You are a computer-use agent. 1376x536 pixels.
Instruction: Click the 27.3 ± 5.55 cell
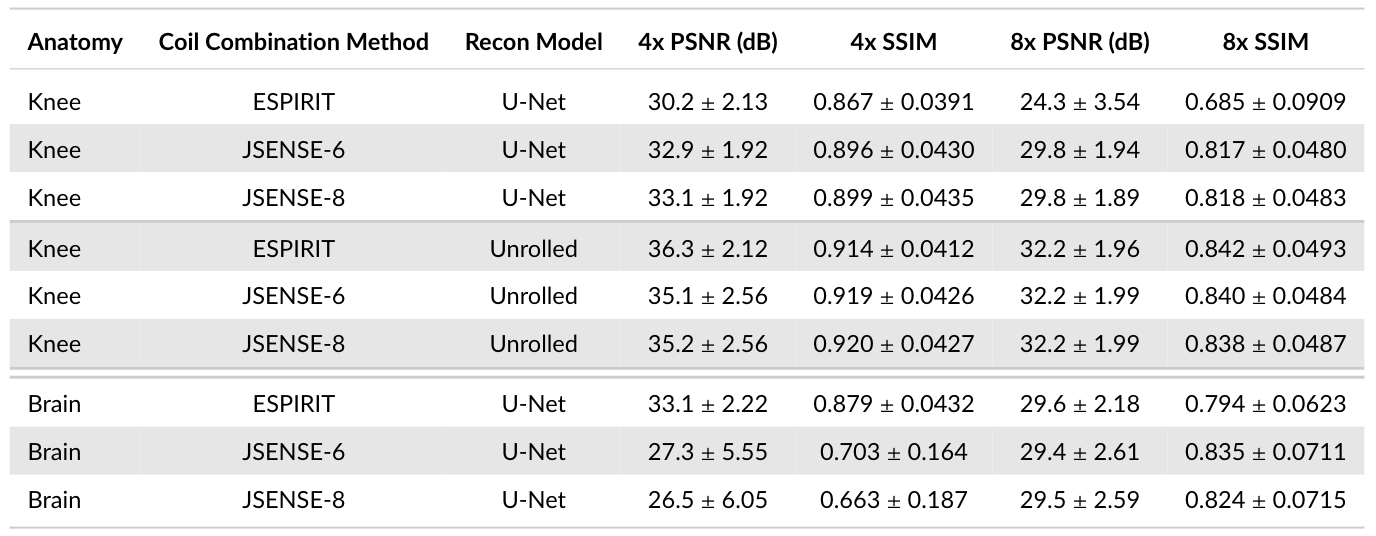(707, 452)
